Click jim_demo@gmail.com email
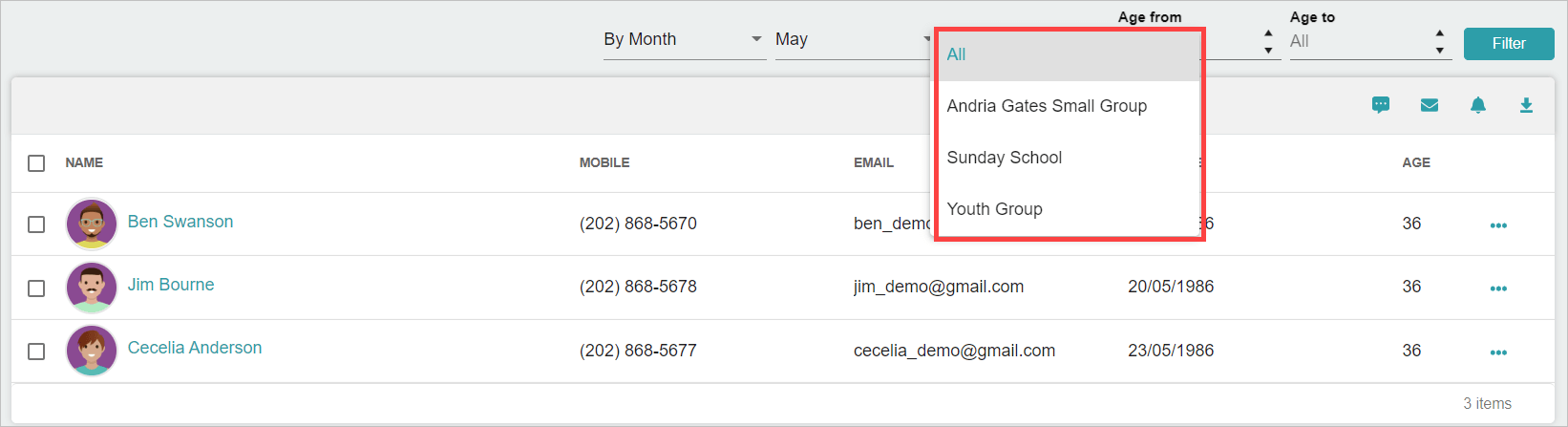 click(939, 287)
